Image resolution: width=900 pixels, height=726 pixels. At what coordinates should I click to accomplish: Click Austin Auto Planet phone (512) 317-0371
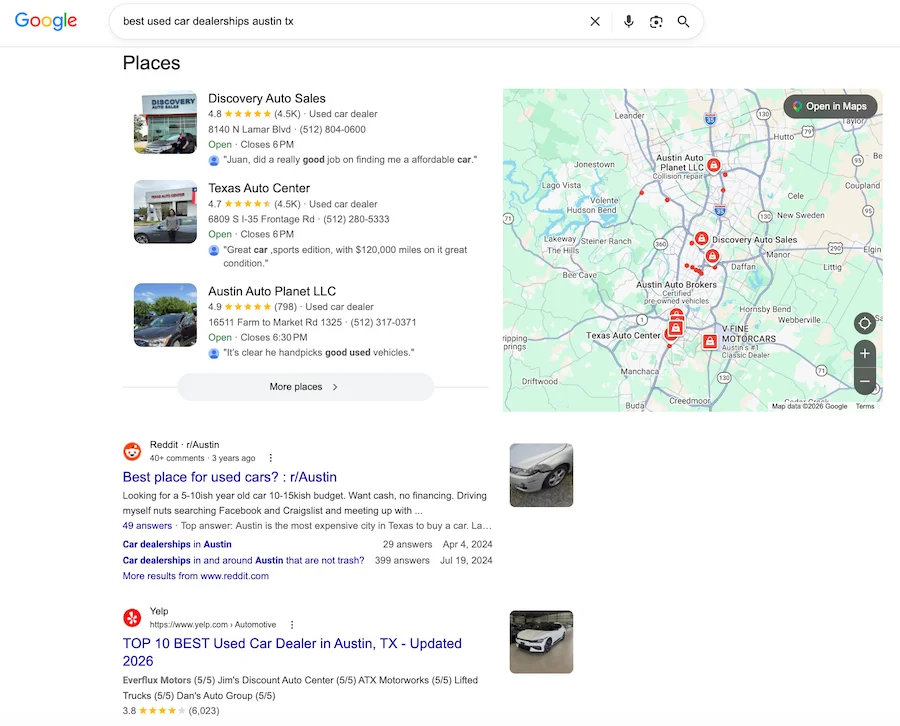[383, 322]
